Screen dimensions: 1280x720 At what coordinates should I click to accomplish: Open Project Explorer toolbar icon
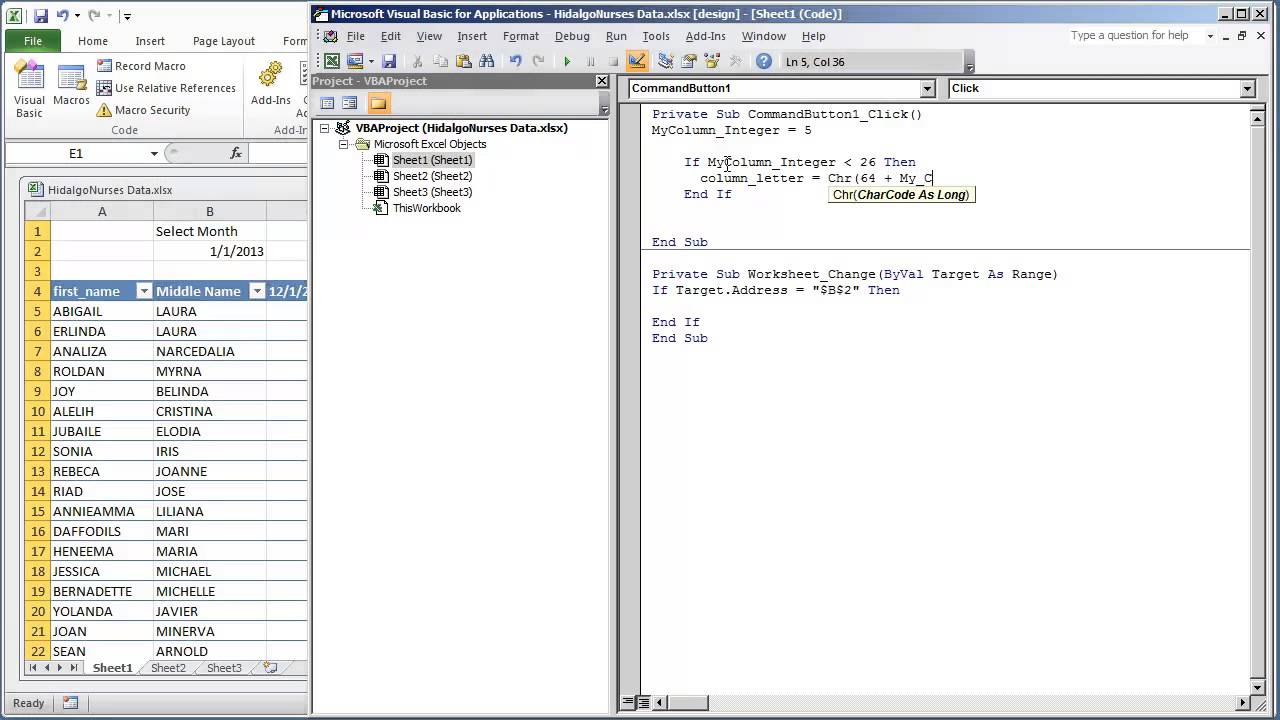(x=666, y=61)
